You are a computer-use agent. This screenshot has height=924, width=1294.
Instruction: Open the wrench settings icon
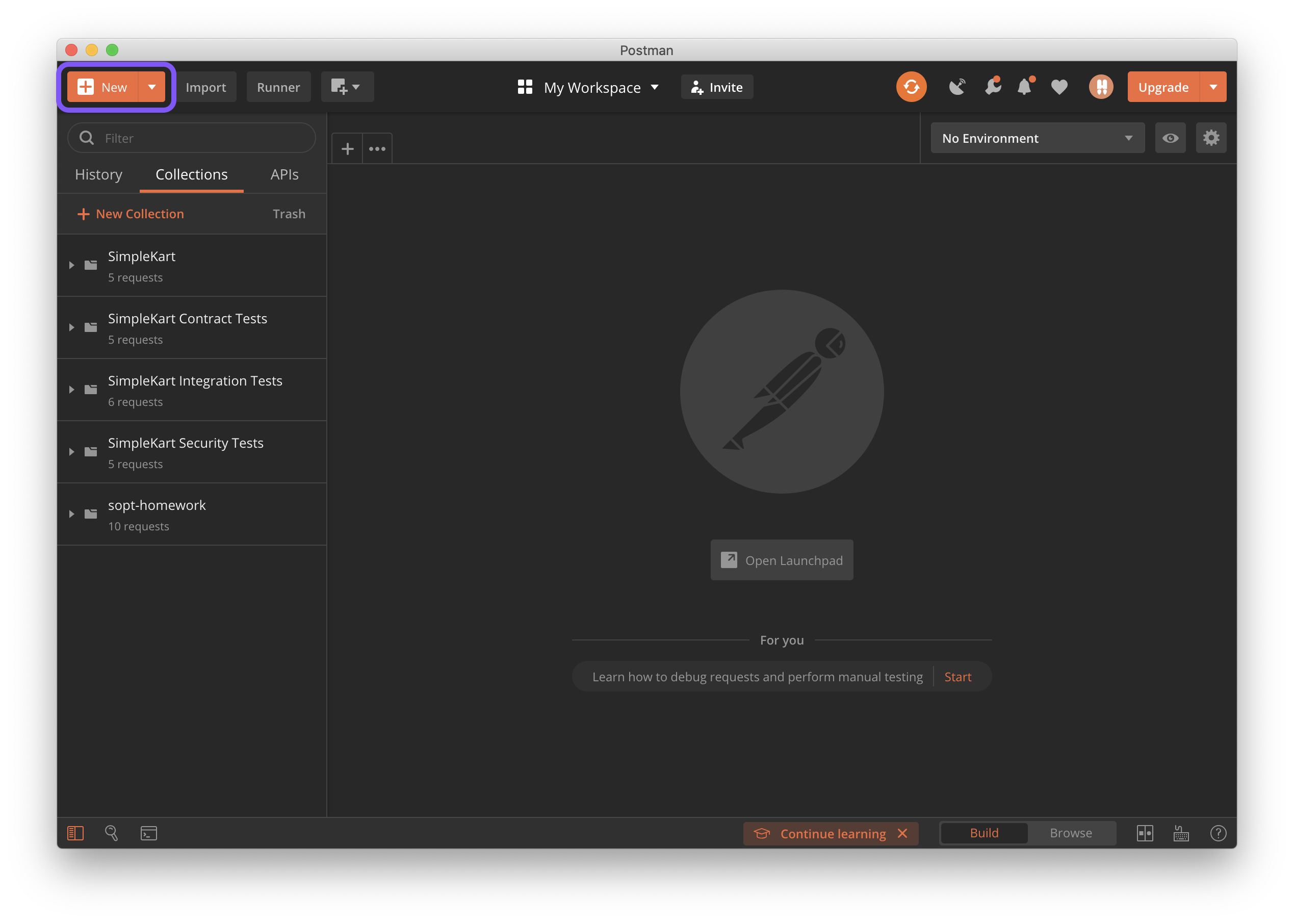(x=993, y=87)
